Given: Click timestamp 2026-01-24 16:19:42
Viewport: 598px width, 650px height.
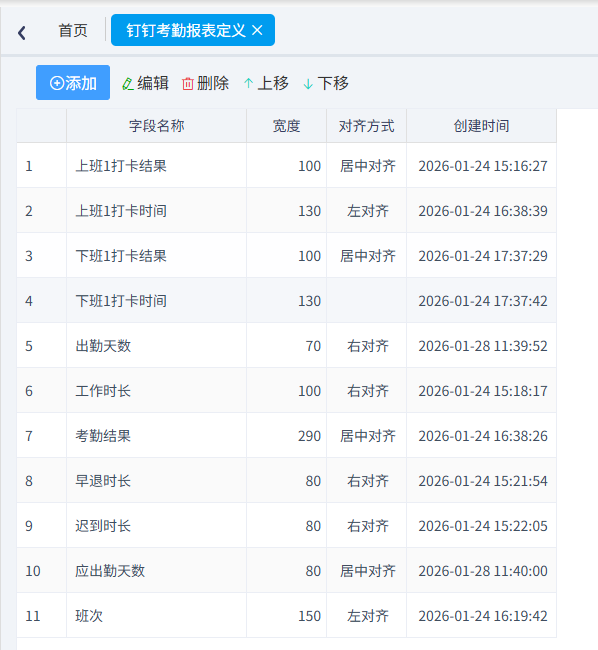Looking at the screenshot, I should pyautogui.click(x=483, y=616).
